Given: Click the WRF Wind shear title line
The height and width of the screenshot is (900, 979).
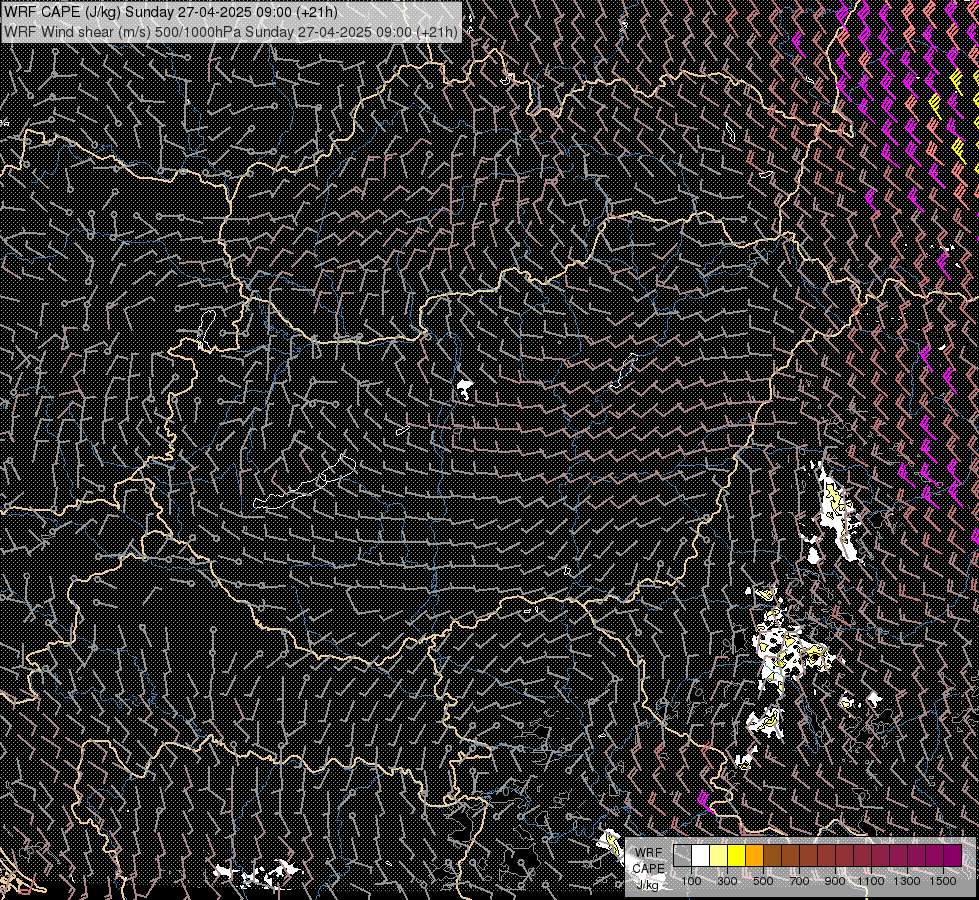Looking at the screenshot, I should (x=230, y=31).
